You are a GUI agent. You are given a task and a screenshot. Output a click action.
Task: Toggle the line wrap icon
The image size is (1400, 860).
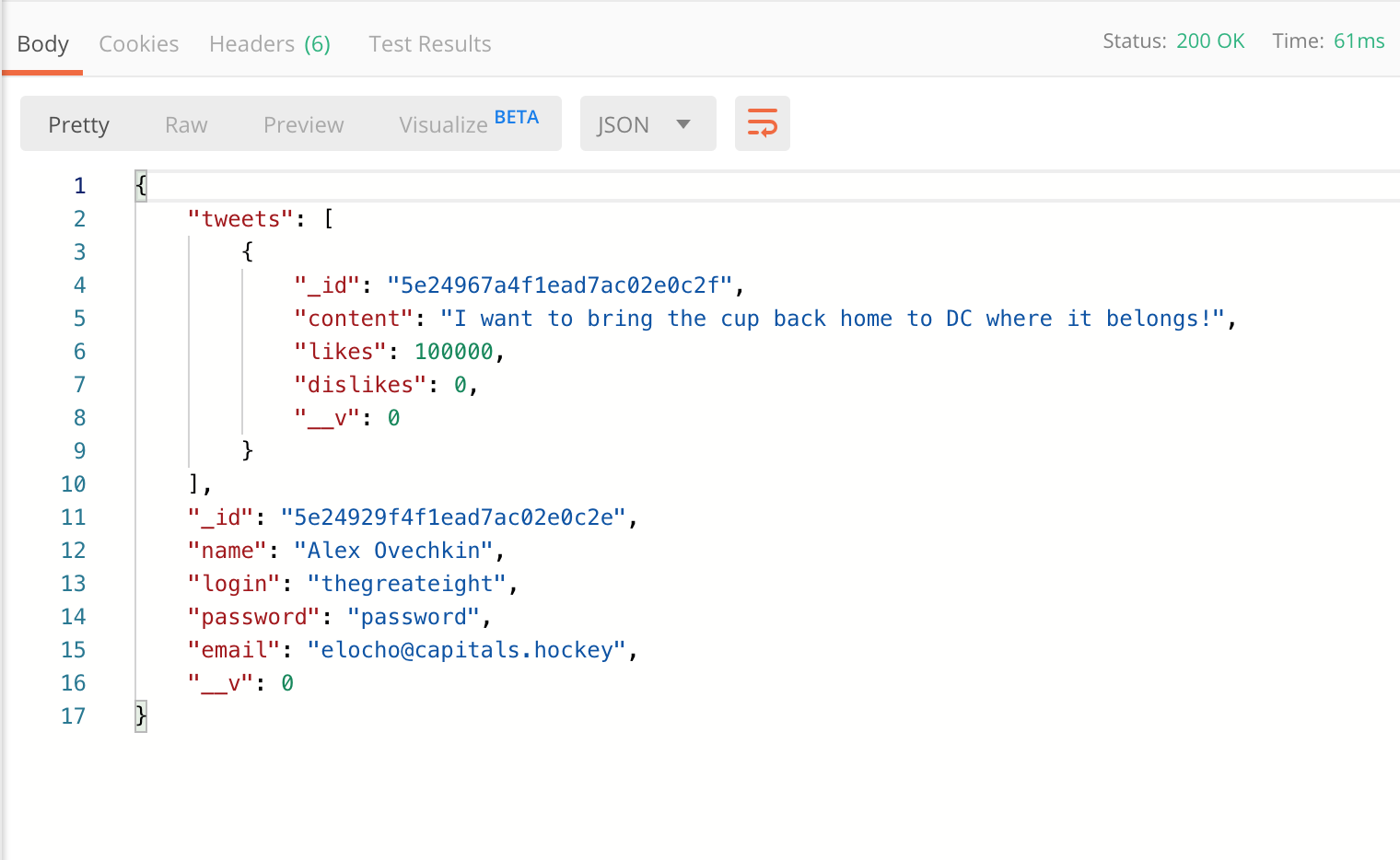pyautogui.click(x=762, y=123)
